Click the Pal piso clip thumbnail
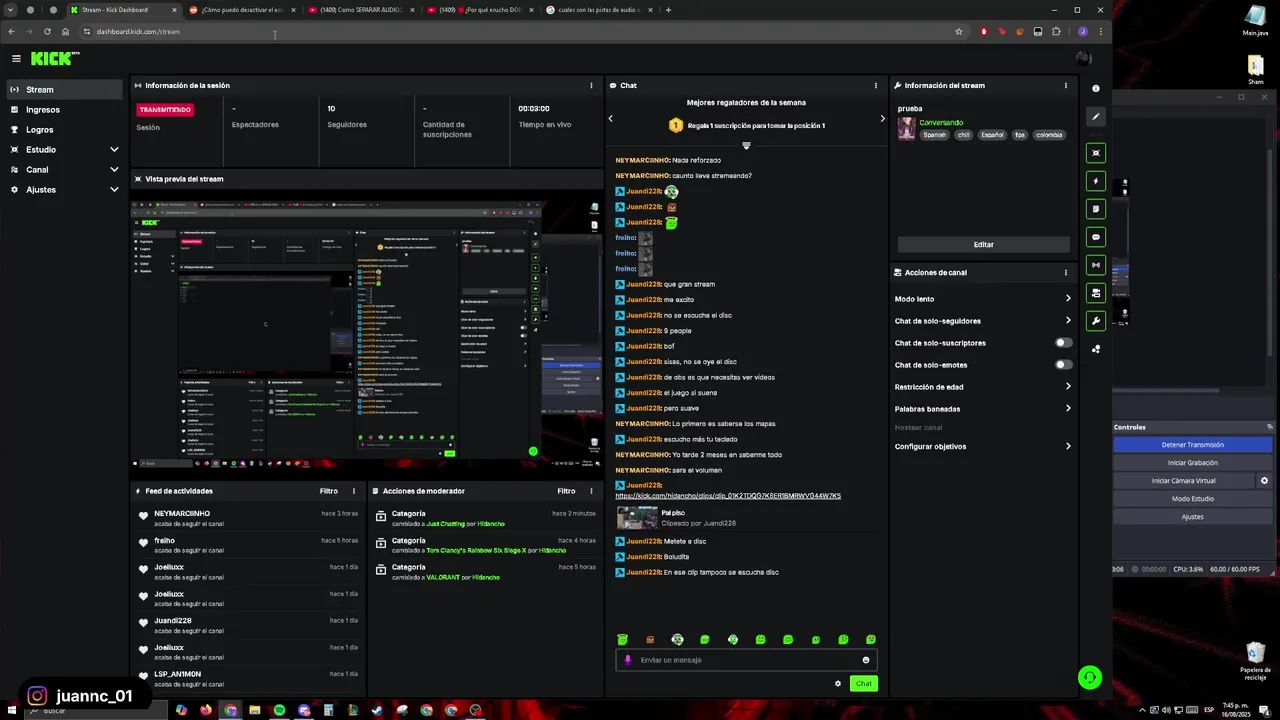 (x=637, y=518)
